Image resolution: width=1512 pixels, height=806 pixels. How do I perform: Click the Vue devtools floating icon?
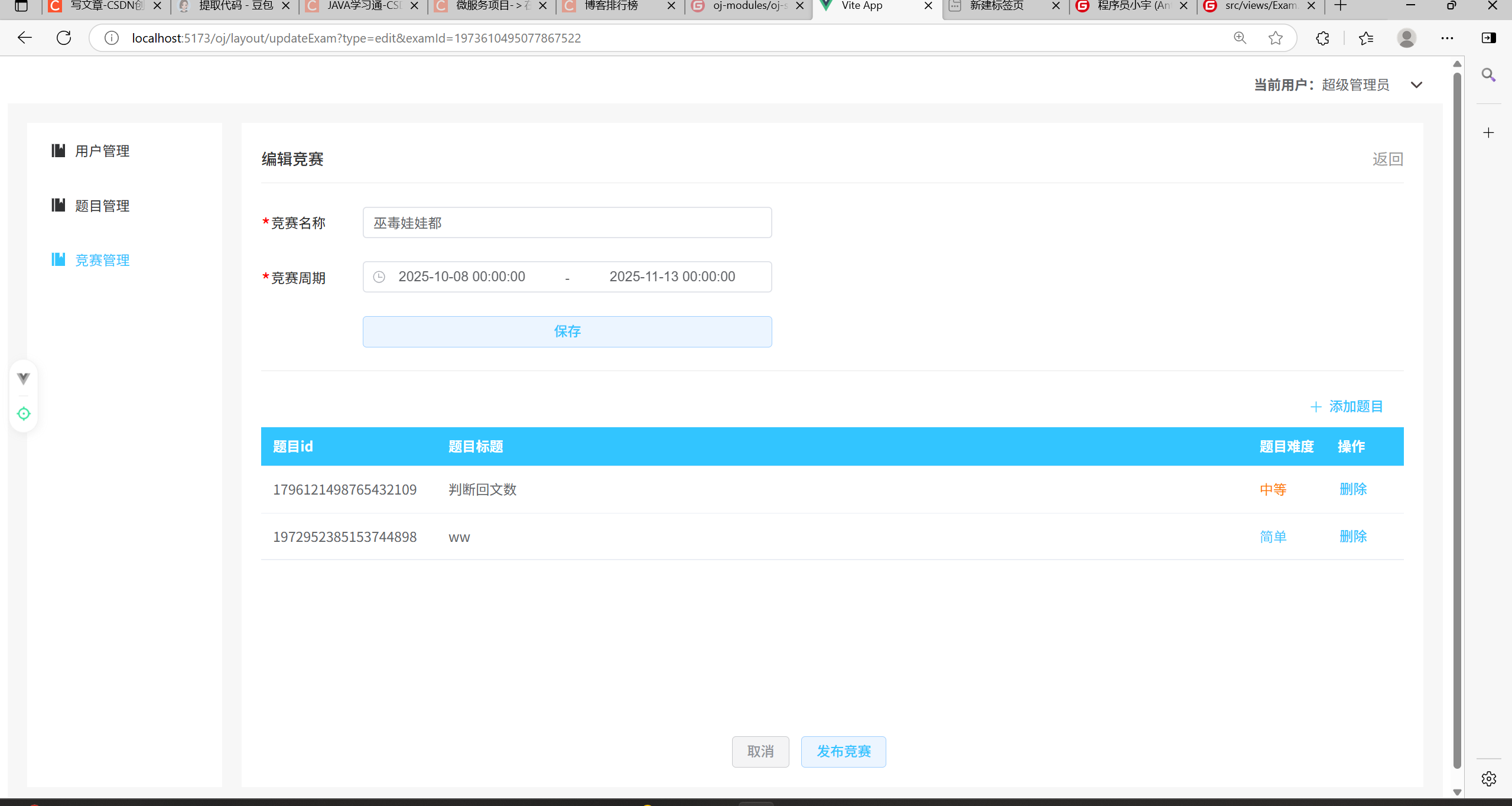24,378
